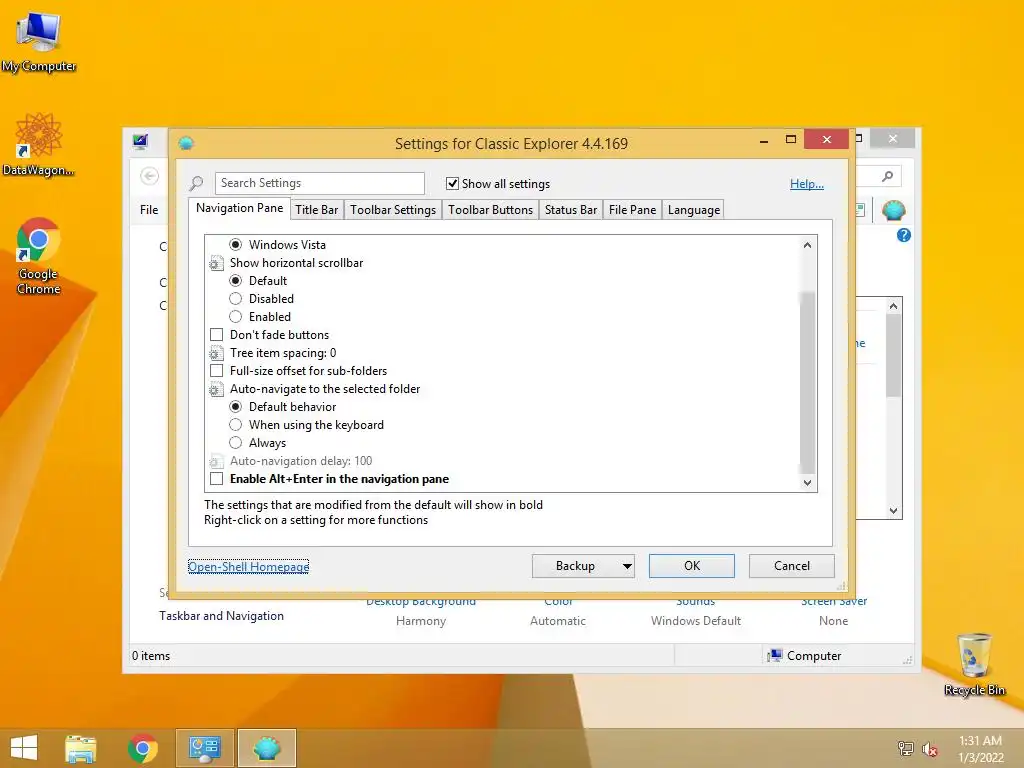1024x768 pixels.
Task: Click the back arrow in background window
Action: click(x=150, y=176)
